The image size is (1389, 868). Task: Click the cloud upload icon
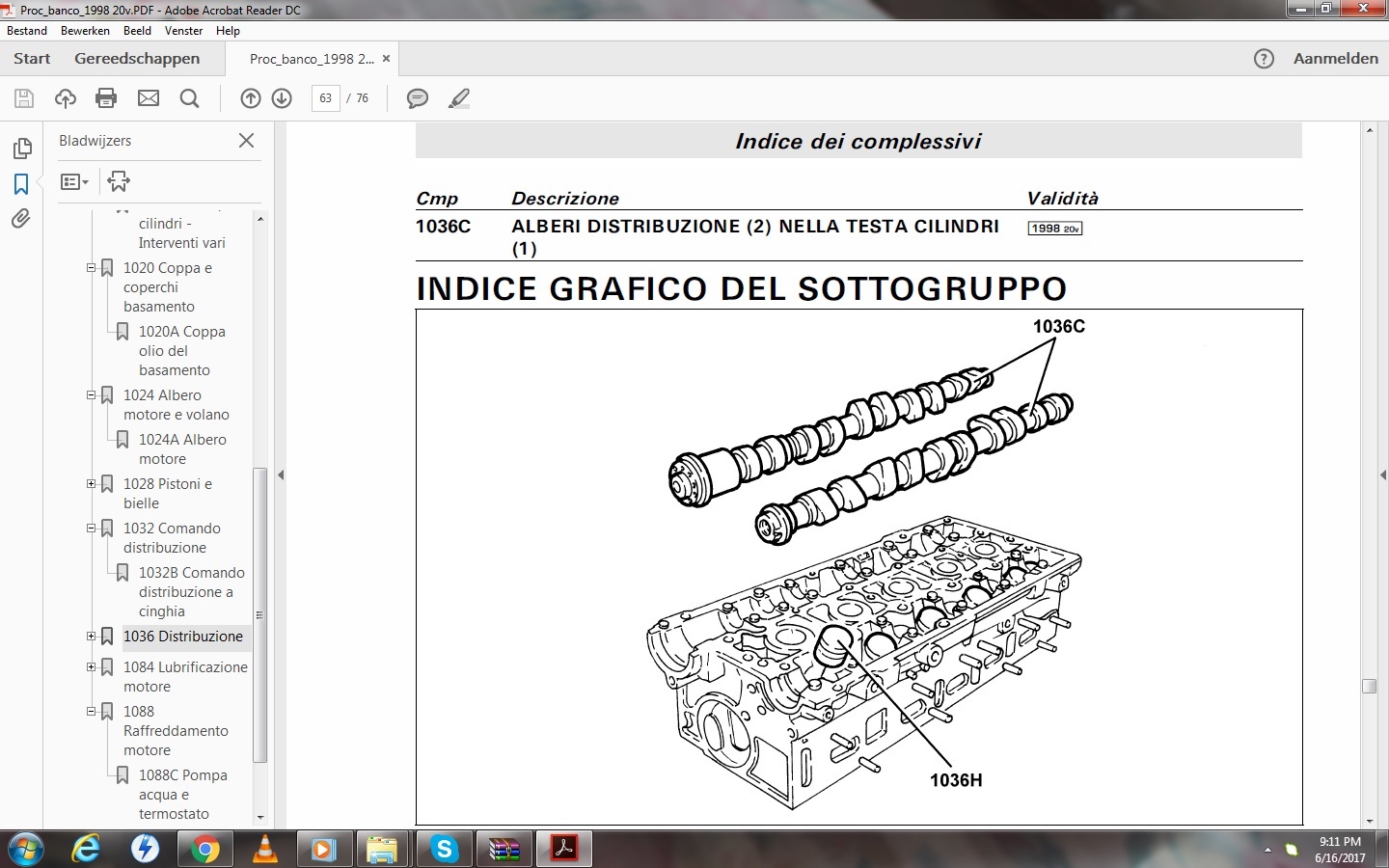click(x=66, y=98)
